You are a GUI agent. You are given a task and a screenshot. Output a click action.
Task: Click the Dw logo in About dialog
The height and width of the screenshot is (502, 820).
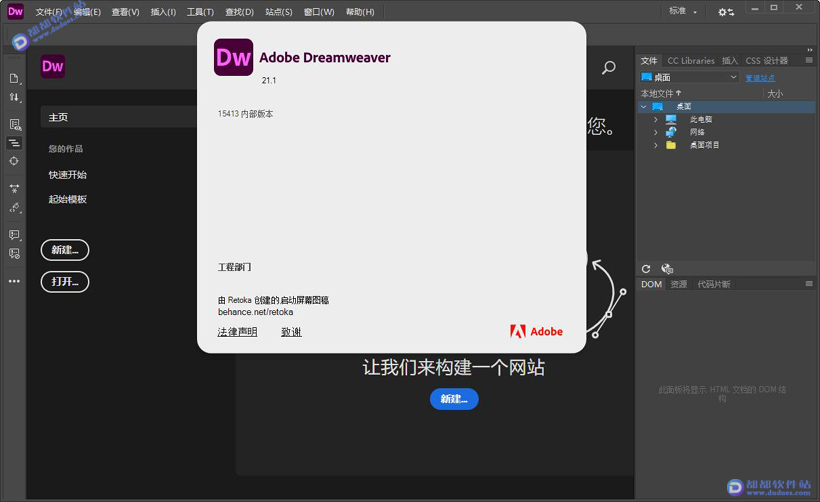coord(234,57)
